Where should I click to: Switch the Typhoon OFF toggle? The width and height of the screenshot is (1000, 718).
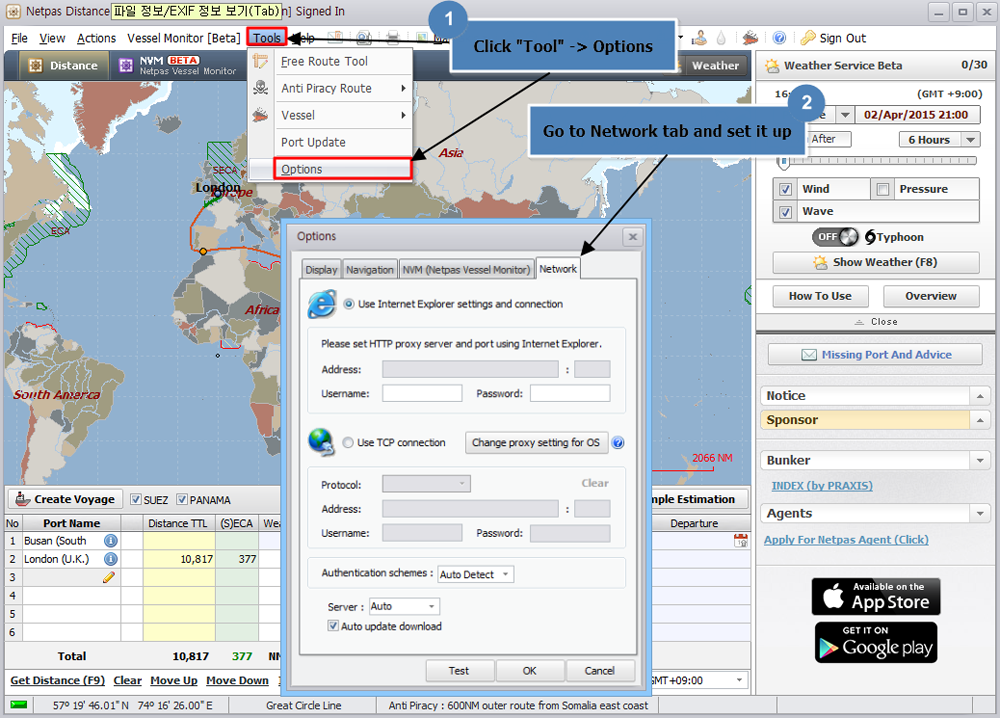(x=835, y=237)
